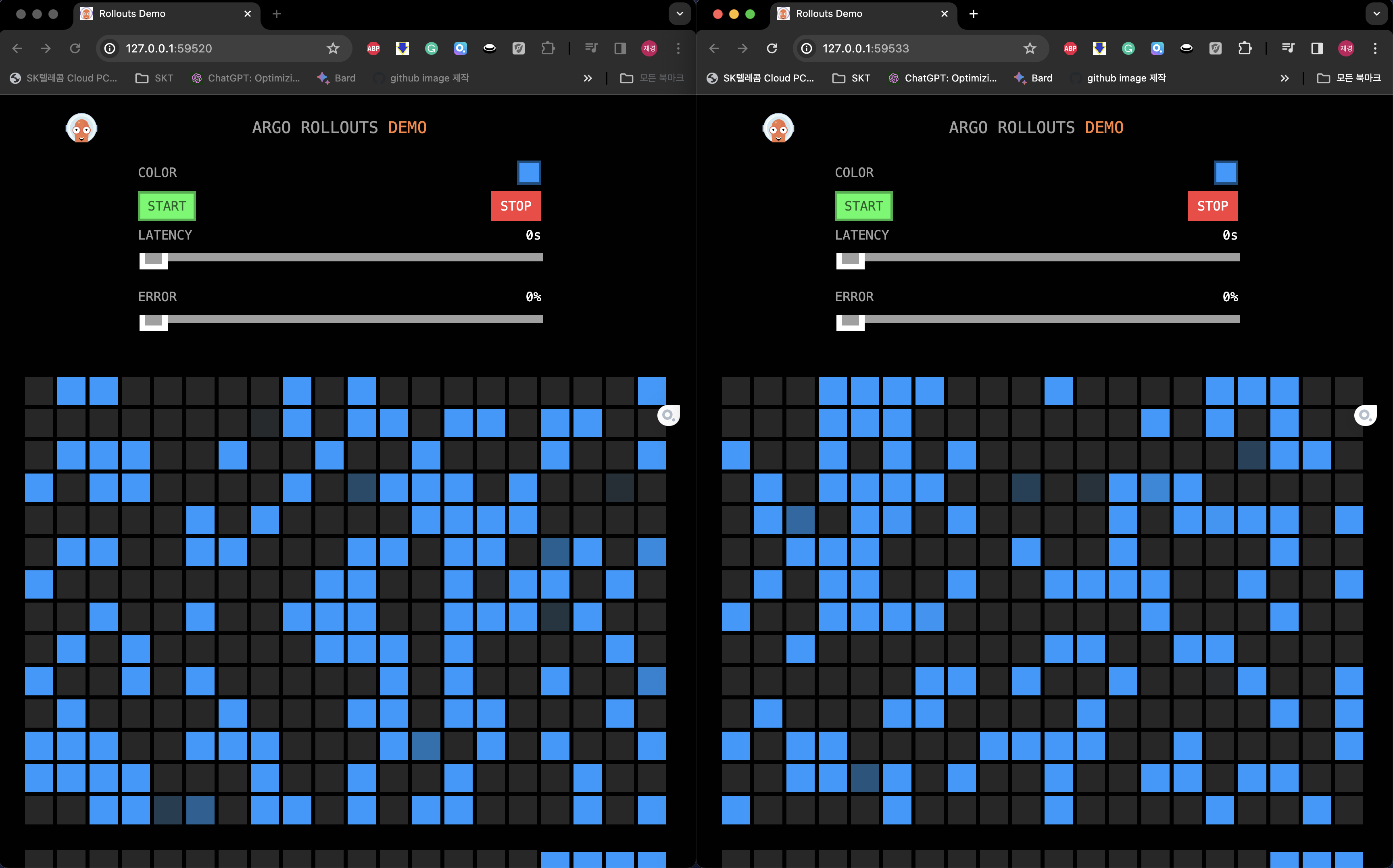Click the AdBlock Plus icon in the 59520 window
This screenshot has height=868, width=1393.
(x=373, y=48)
